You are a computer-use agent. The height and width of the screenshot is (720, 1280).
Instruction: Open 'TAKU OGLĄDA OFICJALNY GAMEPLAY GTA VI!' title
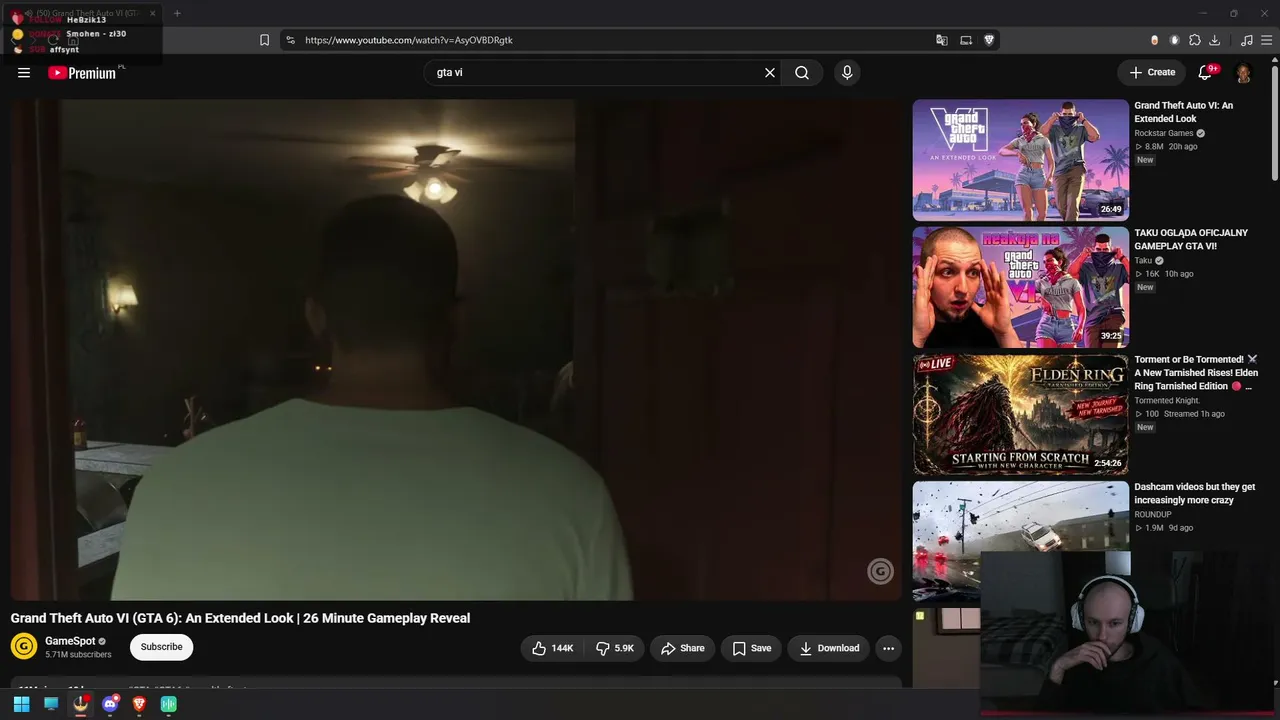[x=1191, y=239]
